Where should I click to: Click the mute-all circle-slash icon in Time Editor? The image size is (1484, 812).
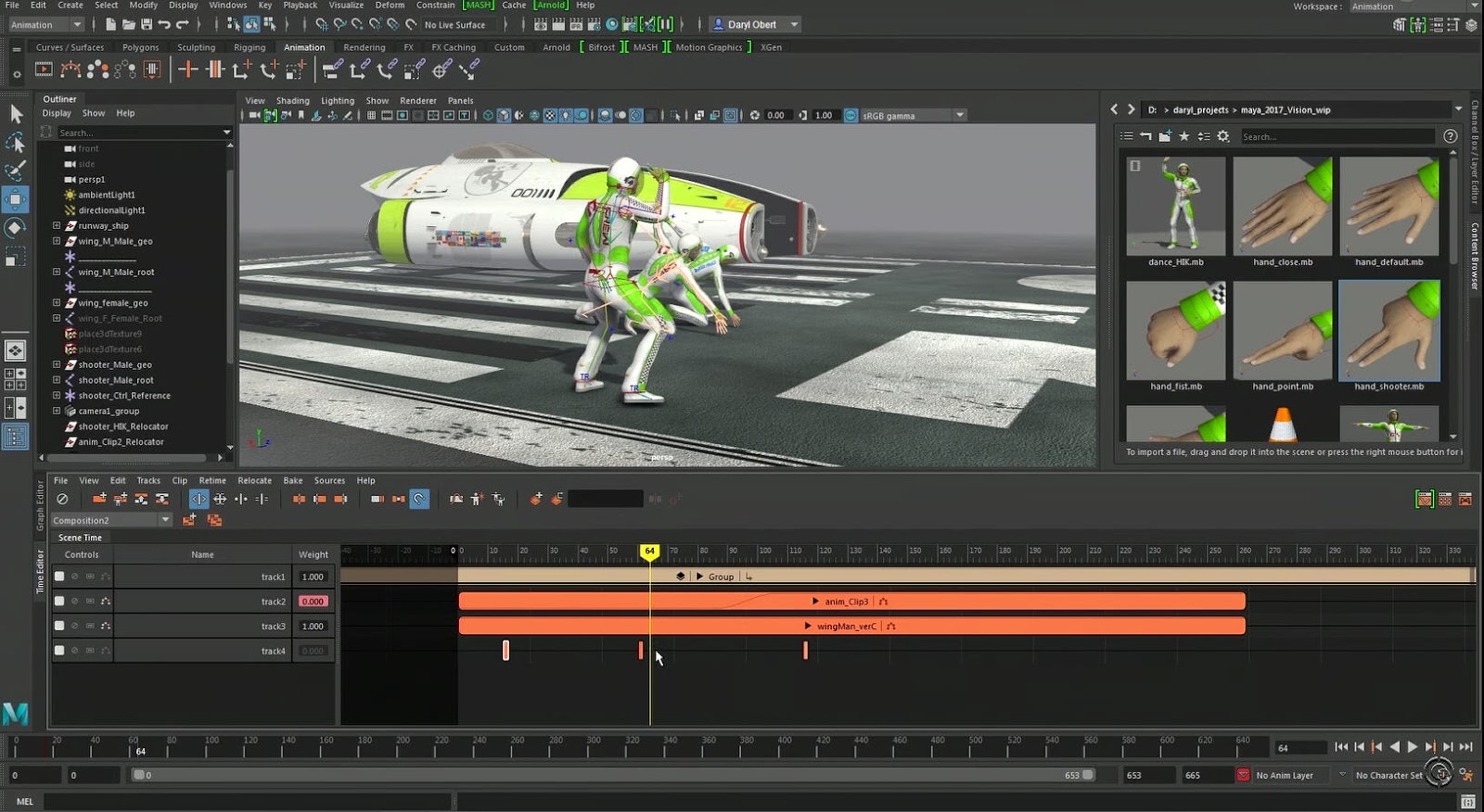tap(62, 499)
